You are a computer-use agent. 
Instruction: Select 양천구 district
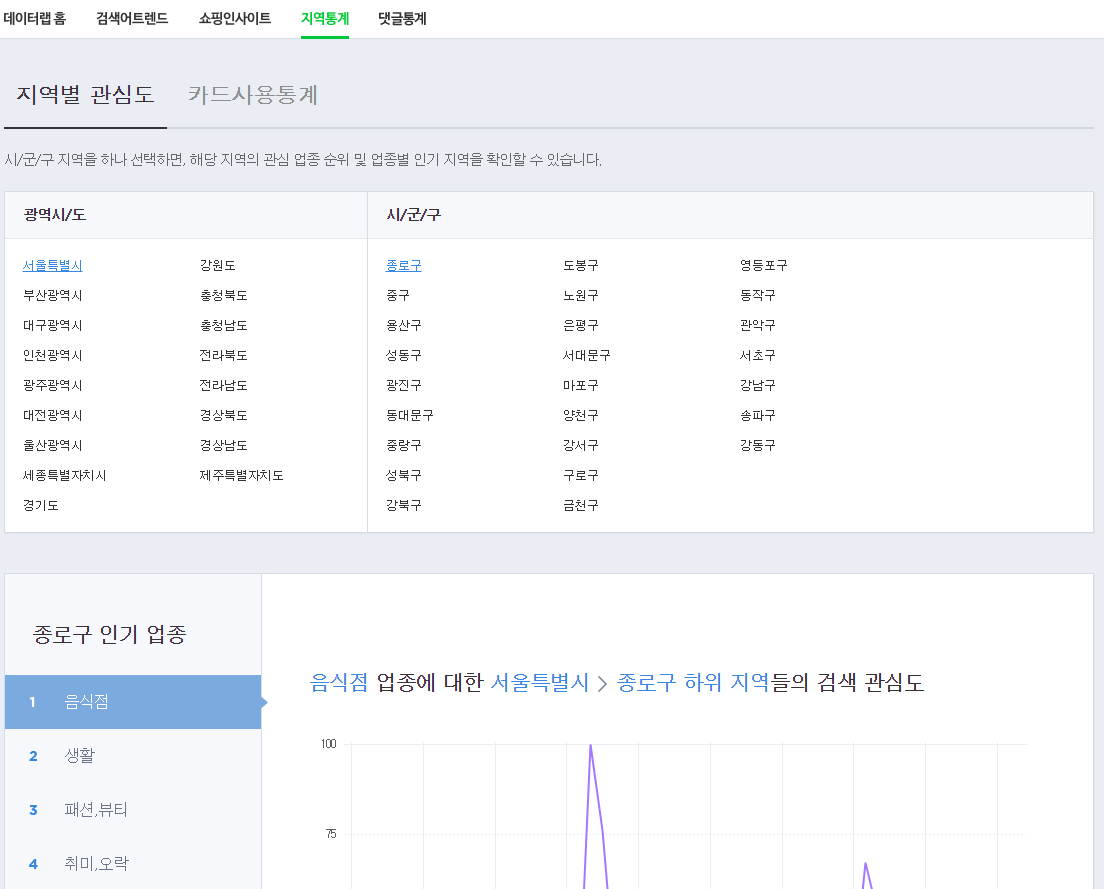tap(580, 415)
